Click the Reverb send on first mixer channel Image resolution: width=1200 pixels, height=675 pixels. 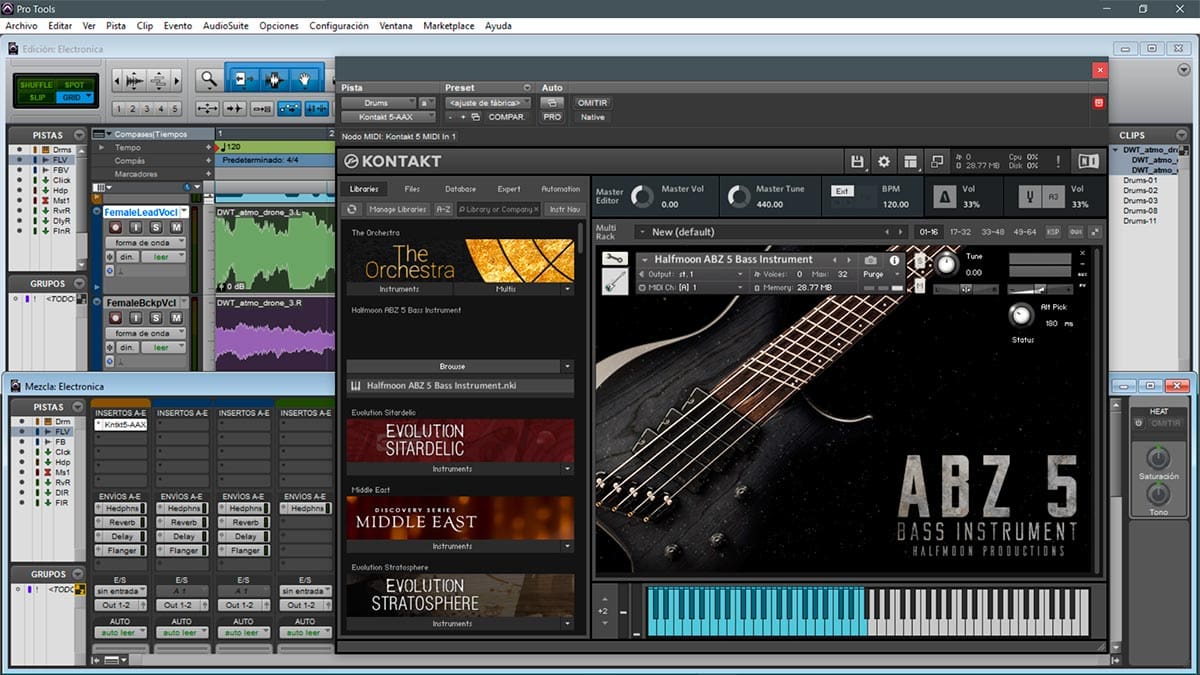click(121, 522)
